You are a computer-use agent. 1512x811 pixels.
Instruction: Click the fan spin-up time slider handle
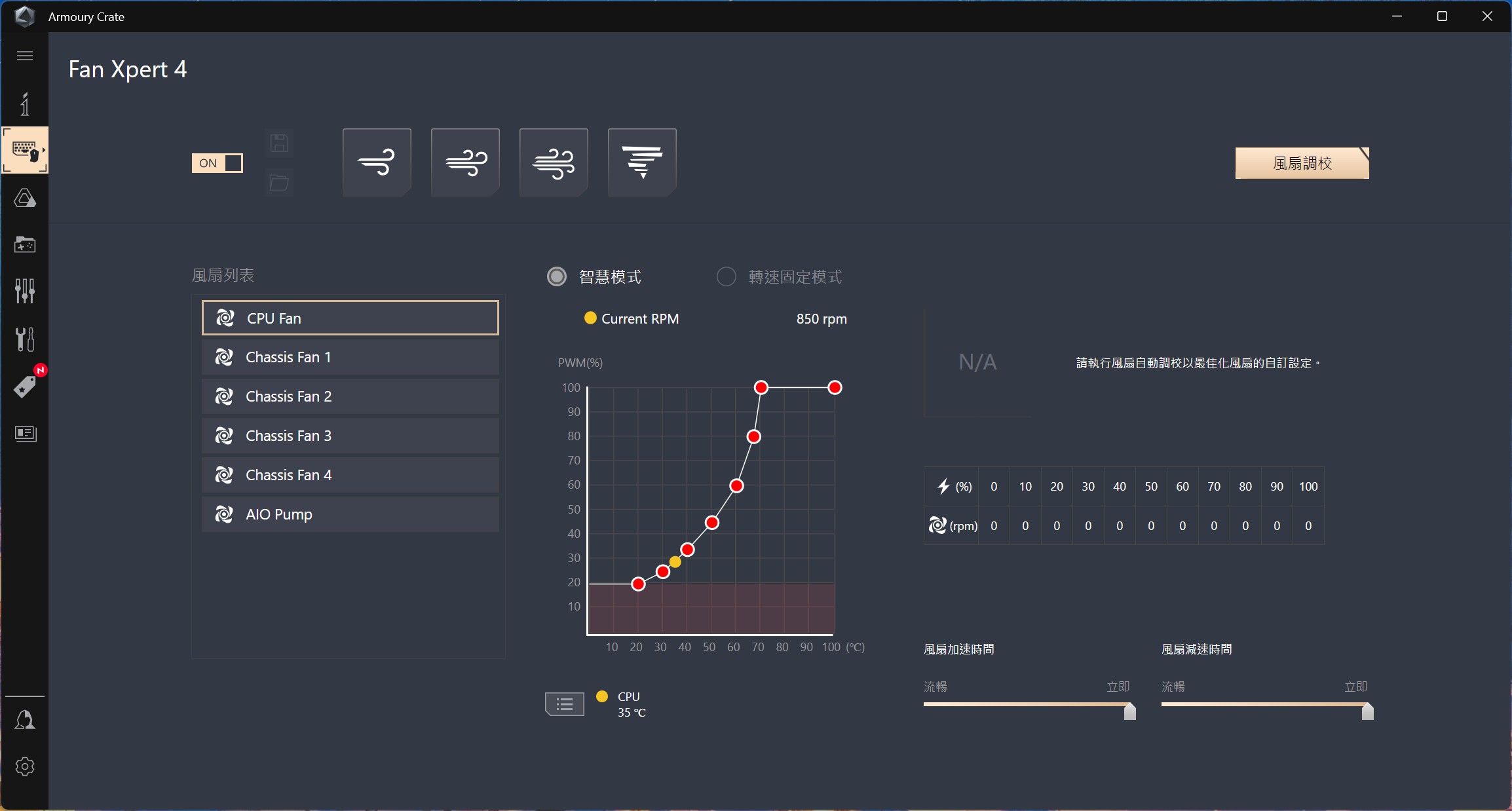(1129, 711)
